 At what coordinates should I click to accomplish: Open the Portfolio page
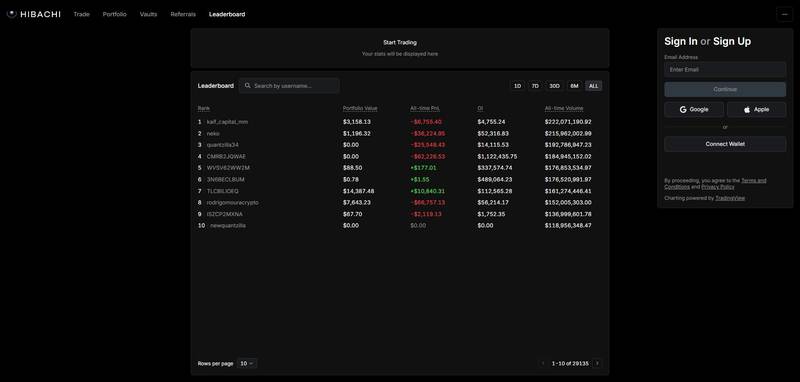(114, 14)
